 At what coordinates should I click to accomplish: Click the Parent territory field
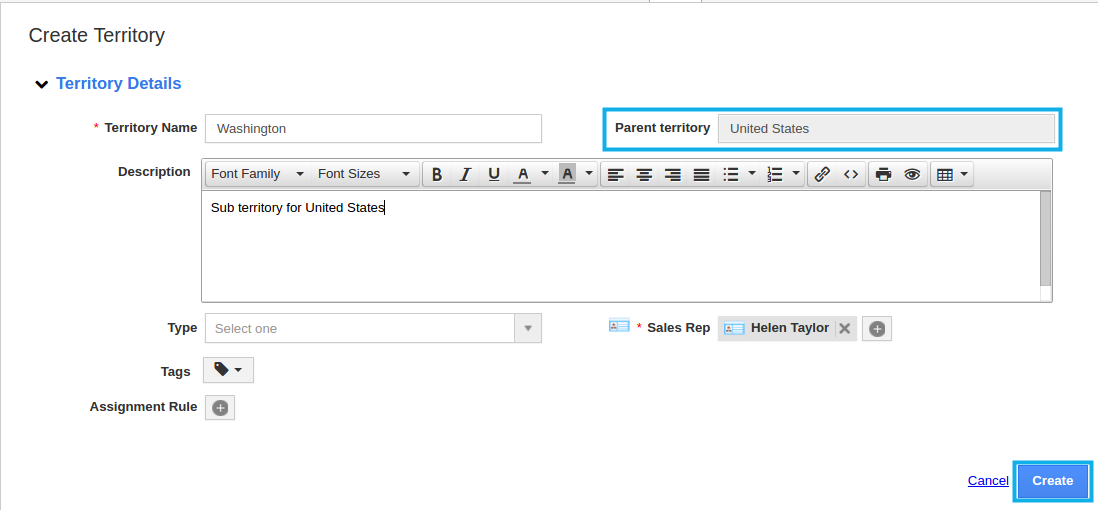[x=886, y=128]
